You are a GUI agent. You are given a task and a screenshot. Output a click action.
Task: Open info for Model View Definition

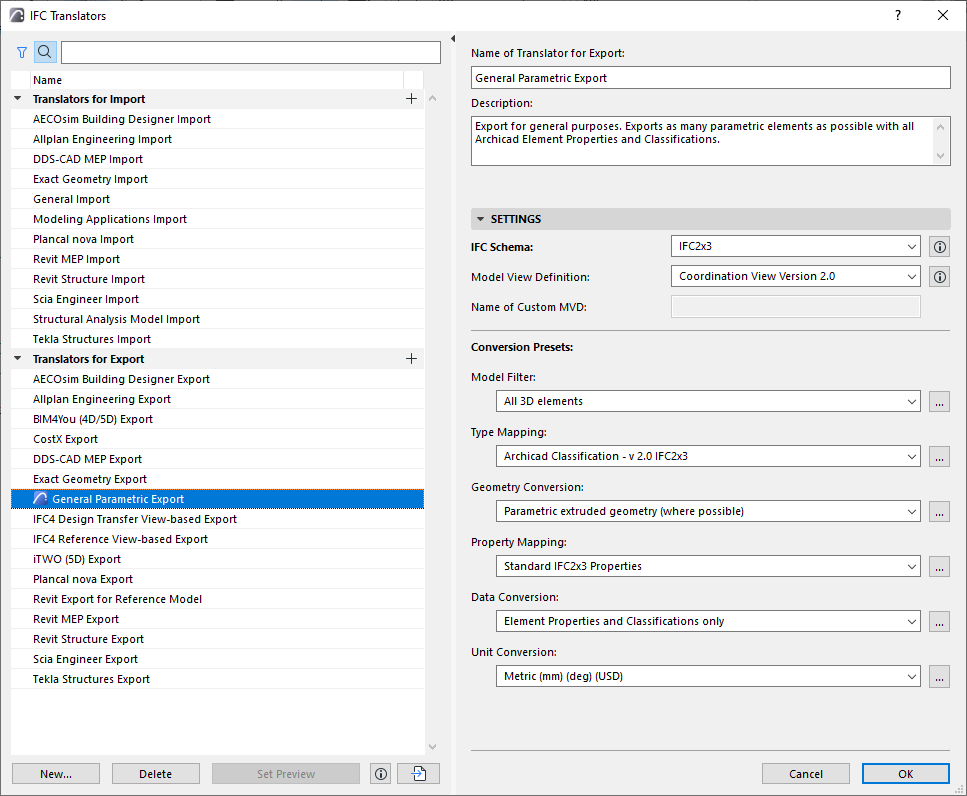click(x=939, y=277)
